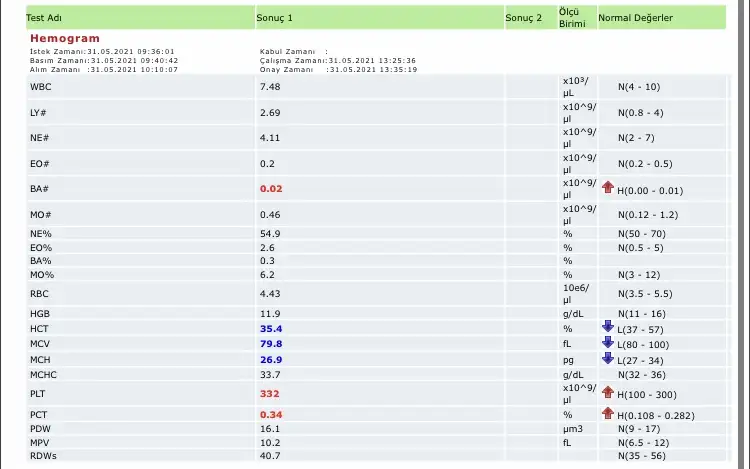750x469 pixels.
Task: Click the RDWs test name row
Action: click(44, 455)
